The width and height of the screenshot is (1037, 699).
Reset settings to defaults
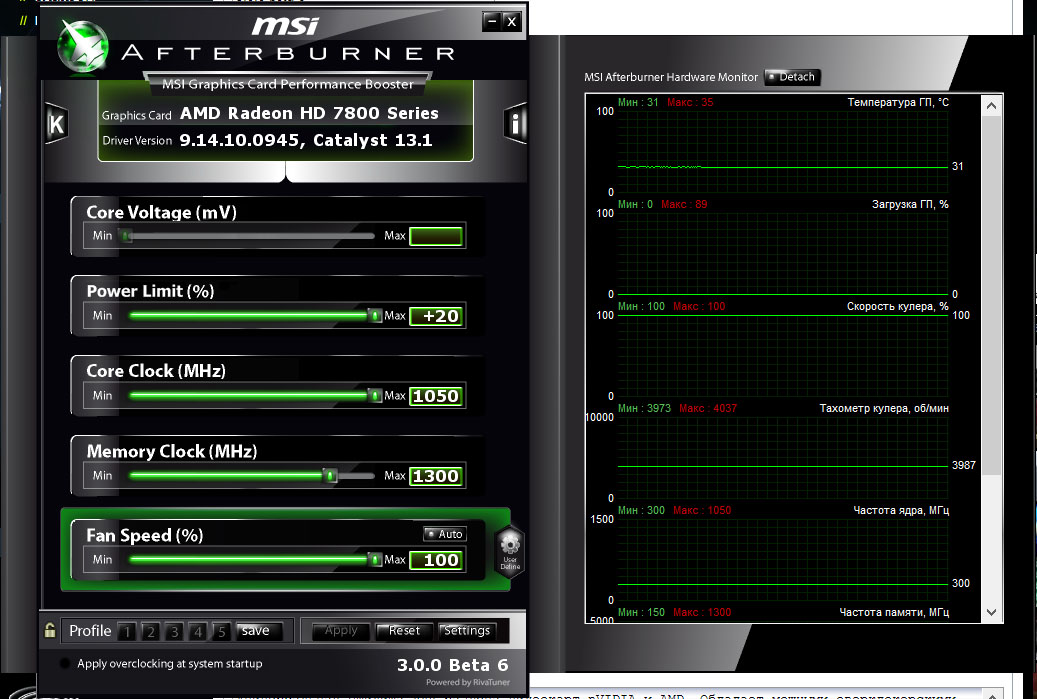point(404,631)
